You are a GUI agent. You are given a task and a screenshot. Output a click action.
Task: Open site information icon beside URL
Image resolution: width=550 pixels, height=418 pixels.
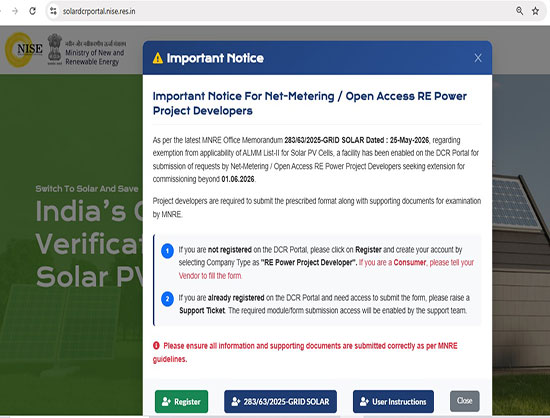point(53,11)
